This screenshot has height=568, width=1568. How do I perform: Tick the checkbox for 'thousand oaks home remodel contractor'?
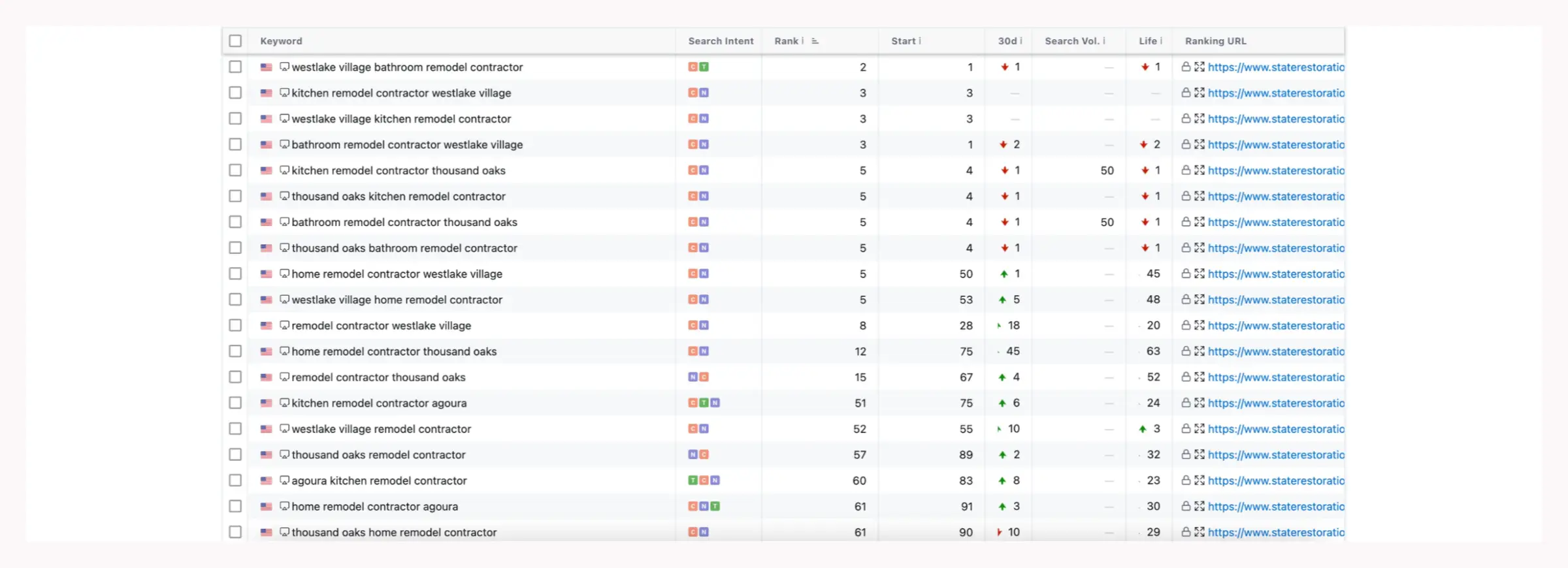235,532
